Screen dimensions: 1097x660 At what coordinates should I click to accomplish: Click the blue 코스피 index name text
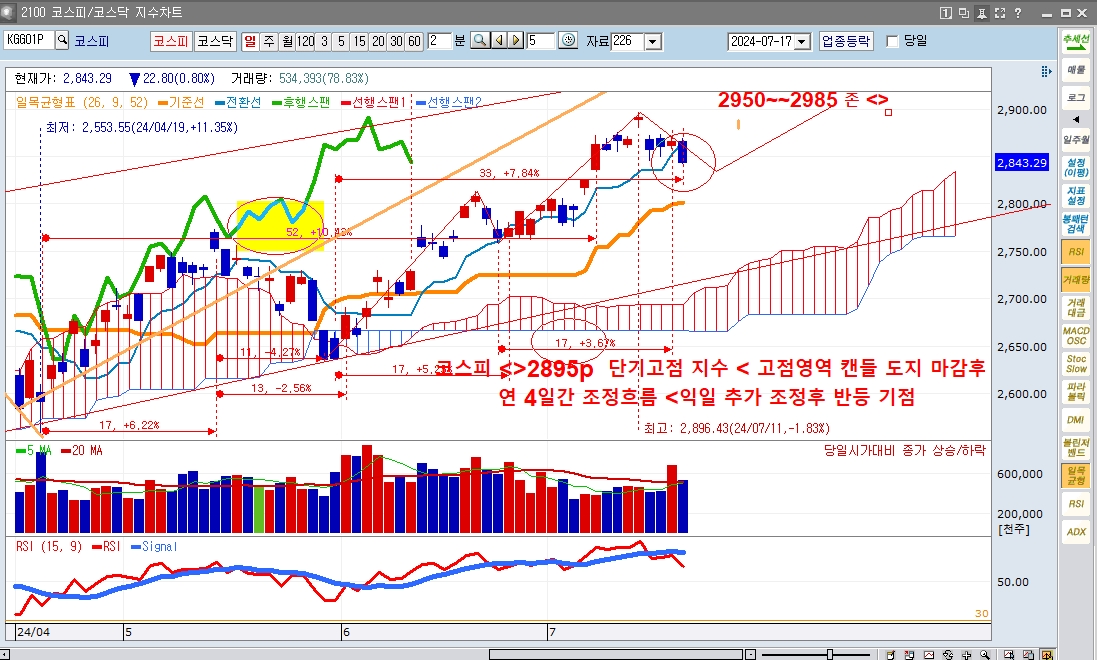(92, 41)
